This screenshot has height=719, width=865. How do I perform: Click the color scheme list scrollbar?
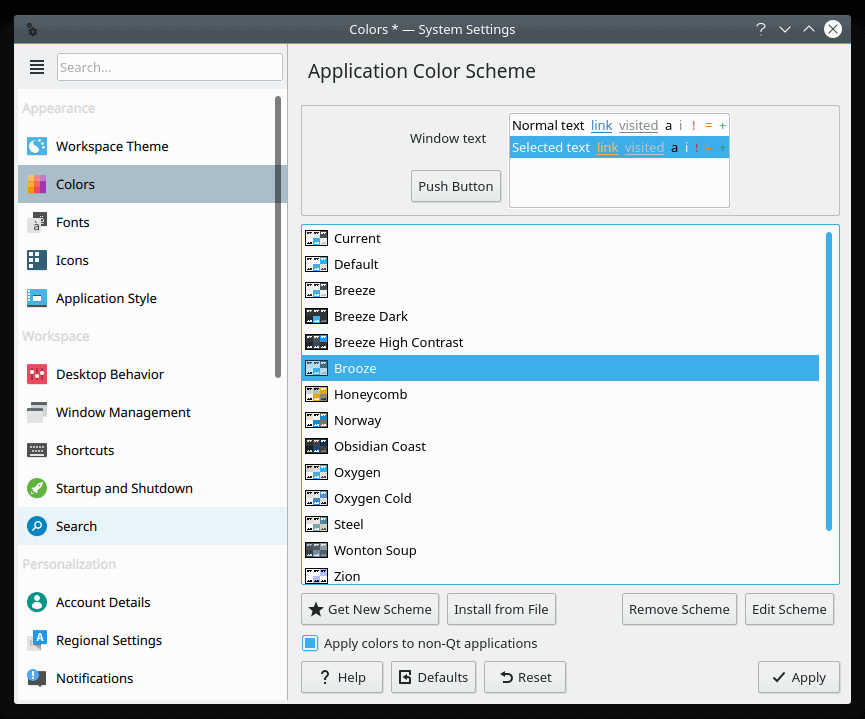[829, 380]
